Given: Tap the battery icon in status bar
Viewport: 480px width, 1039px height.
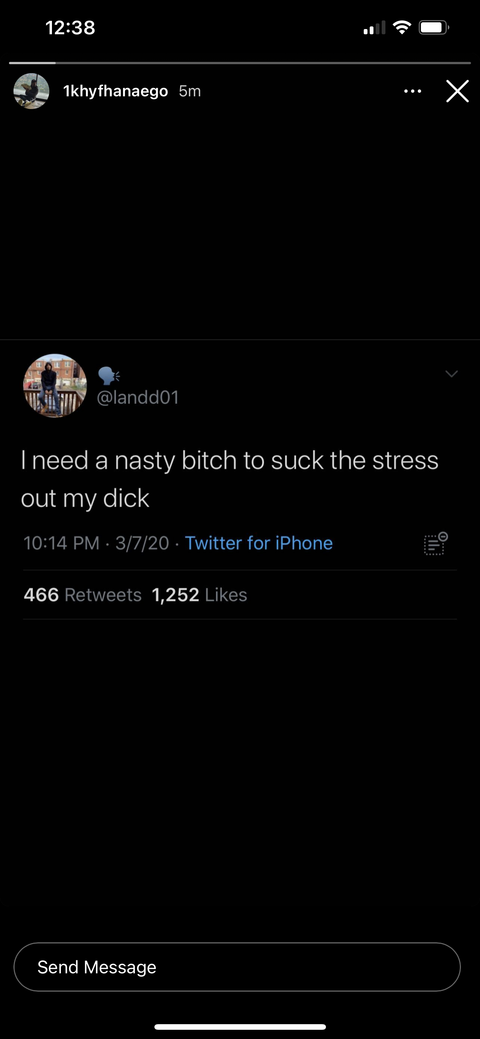Looking at the screenshot, I should click(435, 28).
